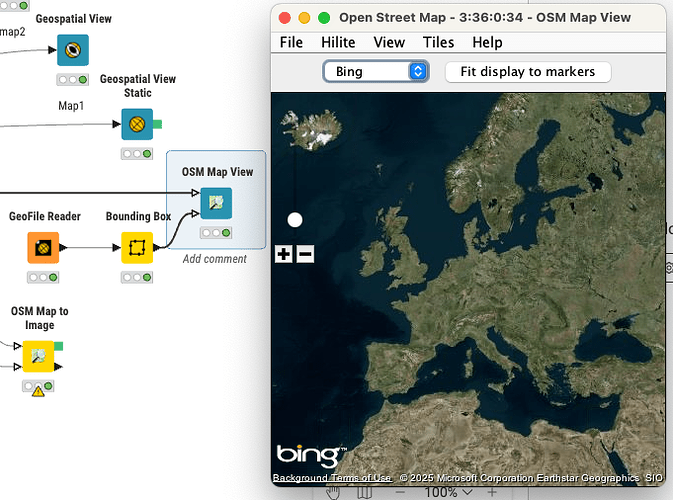673x500 pixels.
Task: Click the status lights under GeoFile Reader
Action: [x=43, y=278]
